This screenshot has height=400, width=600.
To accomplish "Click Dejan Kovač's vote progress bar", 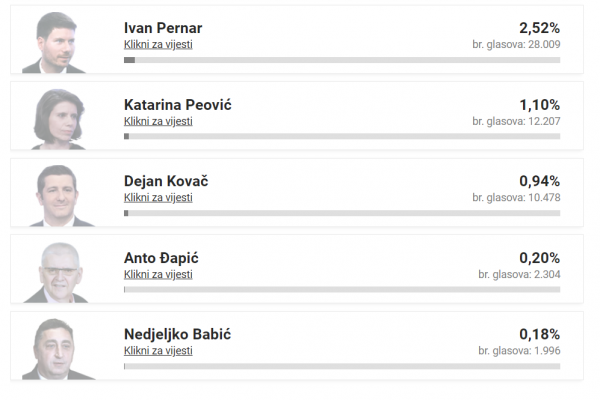I will click(x=342, y=213).
